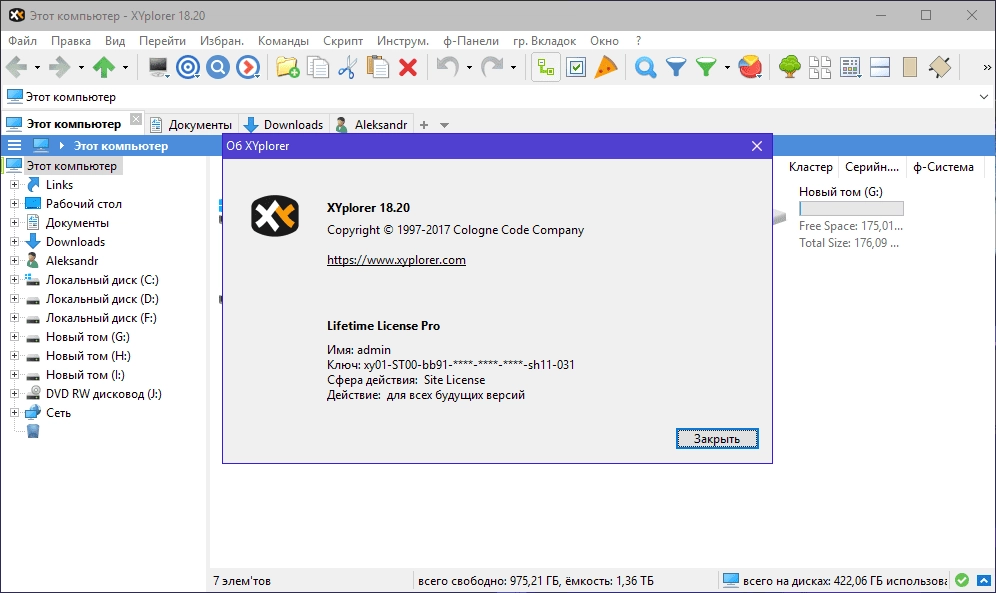
Task: Toggle the branch view tree icon
Action: click(546, 67)
